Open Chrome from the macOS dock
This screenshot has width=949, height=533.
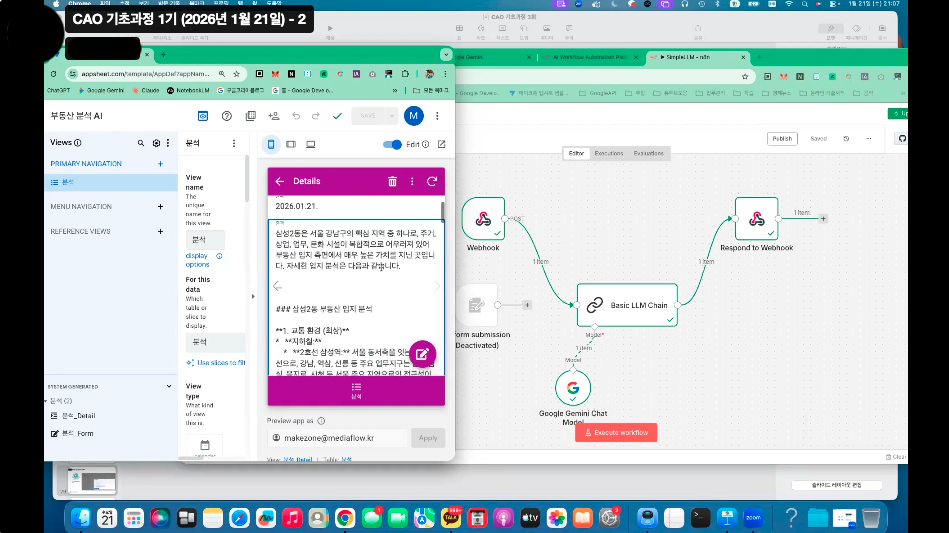point(345,518)
